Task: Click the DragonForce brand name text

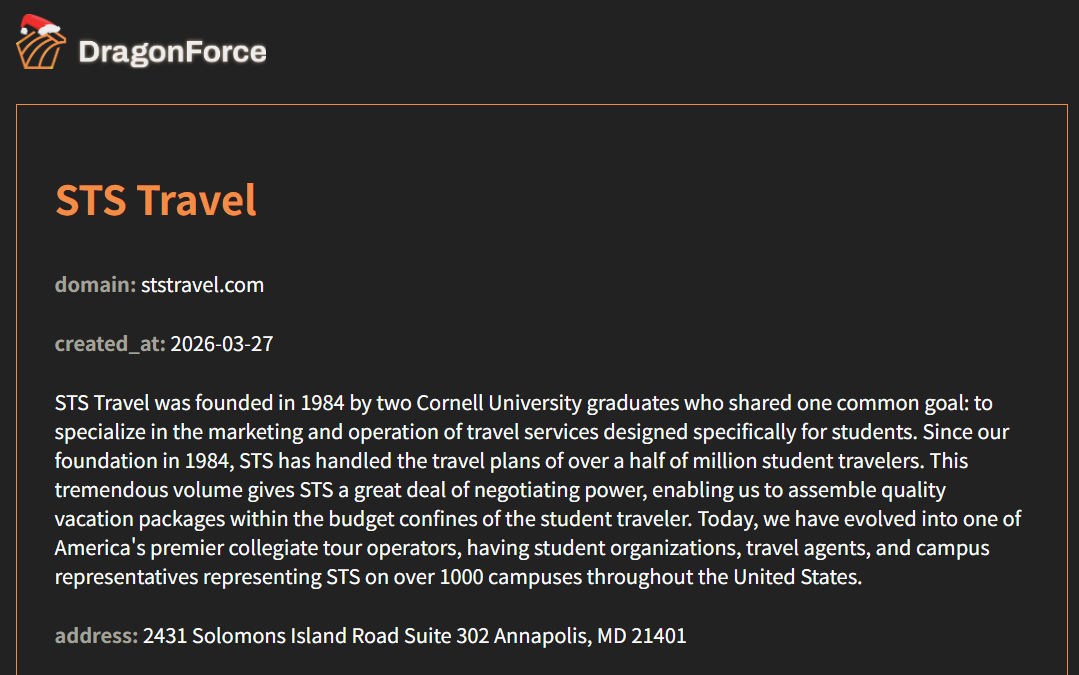Action: point(172,52)
